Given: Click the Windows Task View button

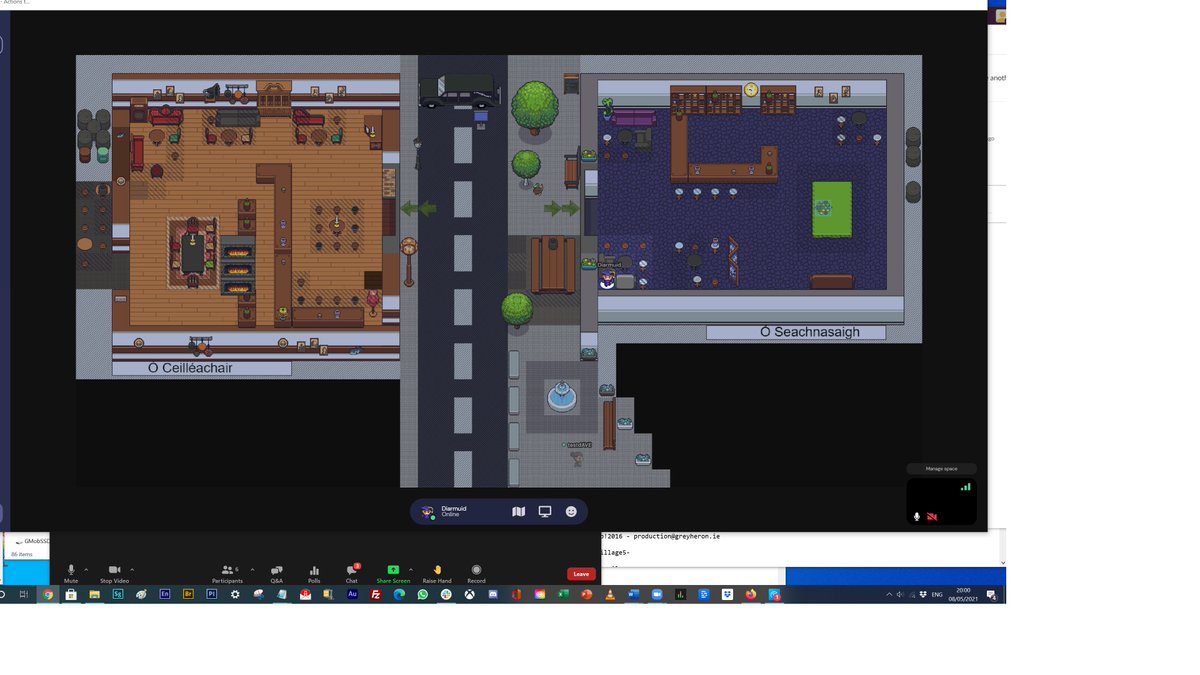Looking at the screenshot, I should 24,594.
